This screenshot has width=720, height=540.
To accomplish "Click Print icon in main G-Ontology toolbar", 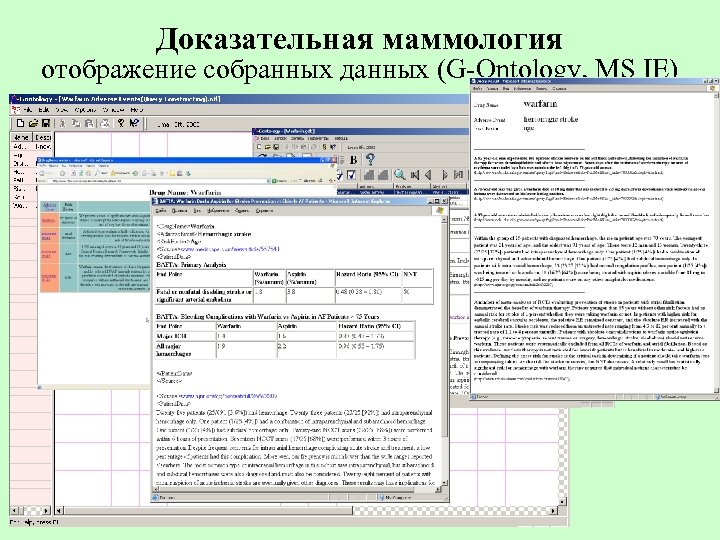I will tap(105, 123).
